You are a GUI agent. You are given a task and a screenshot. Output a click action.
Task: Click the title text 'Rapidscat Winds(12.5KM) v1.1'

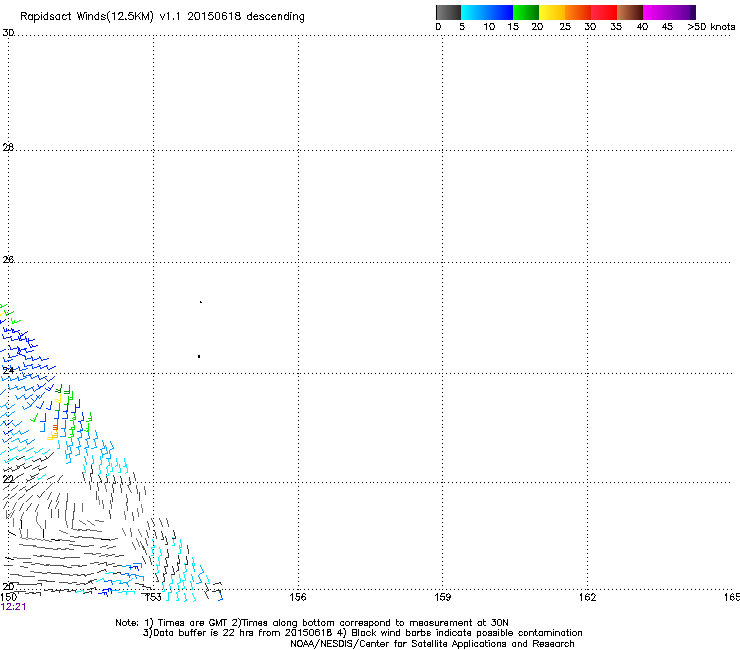pos(101,17)
